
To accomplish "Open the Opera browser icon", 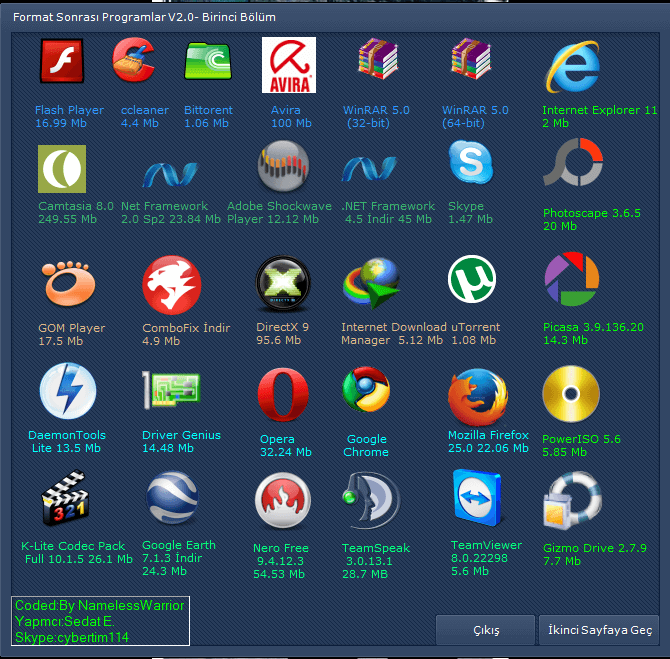I will [281, 396].
